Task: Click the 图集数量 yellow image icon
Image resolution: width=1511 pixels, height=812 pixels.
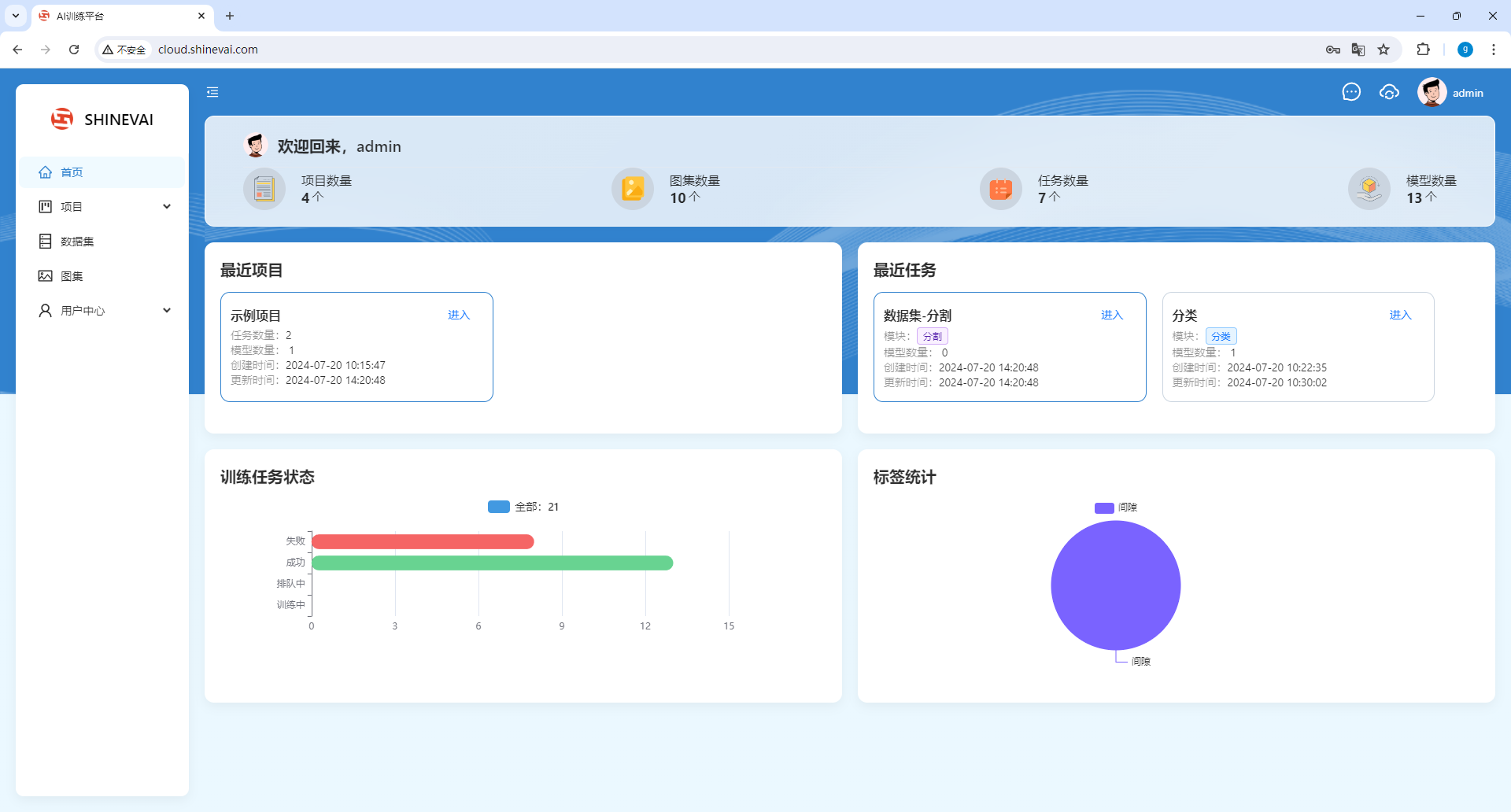Action: pyautogui.click(x=633, y=189)
